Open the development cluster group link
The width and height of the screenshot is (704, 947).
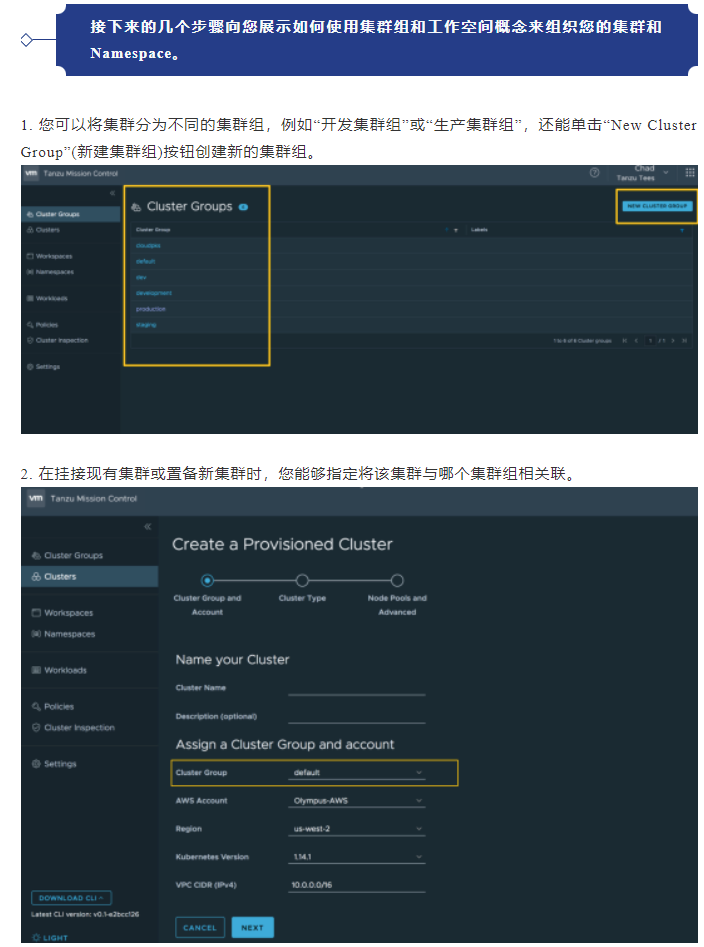click(x=154, y=293)
